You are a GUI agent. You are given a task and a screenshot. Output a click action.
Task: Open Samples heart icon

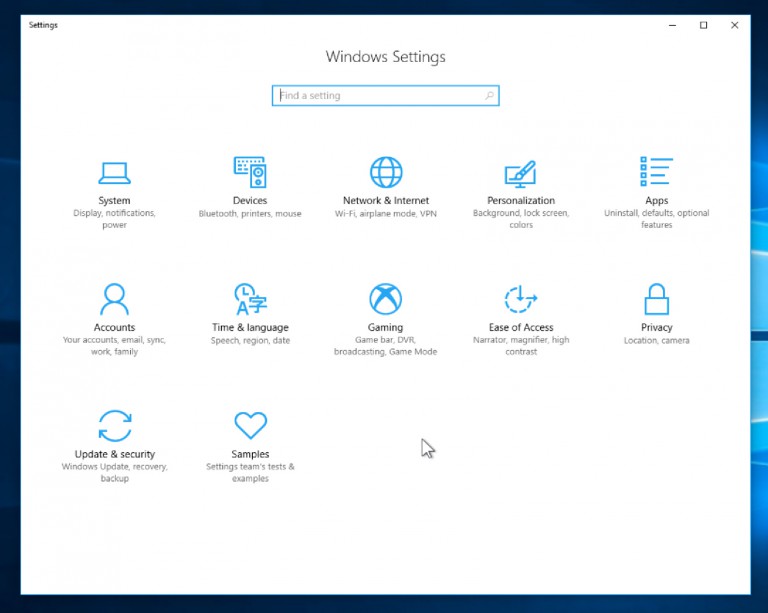(x=250, y=425)
